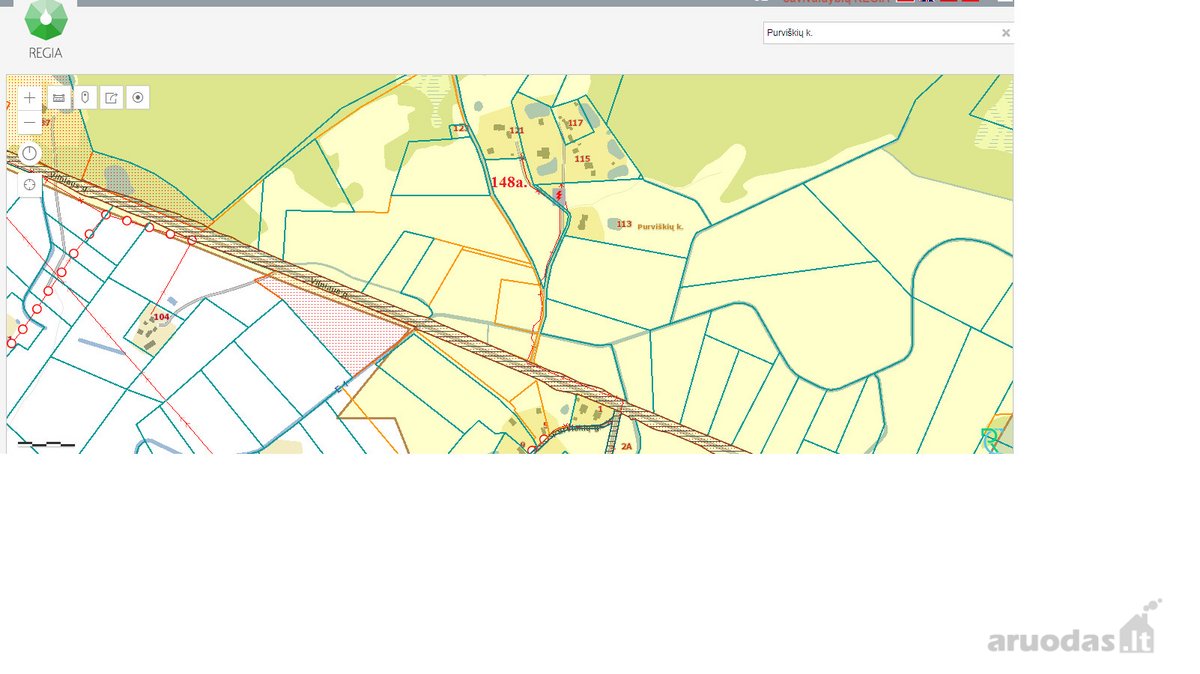Select the location marker tool
1200x674 pixels.
86,98
